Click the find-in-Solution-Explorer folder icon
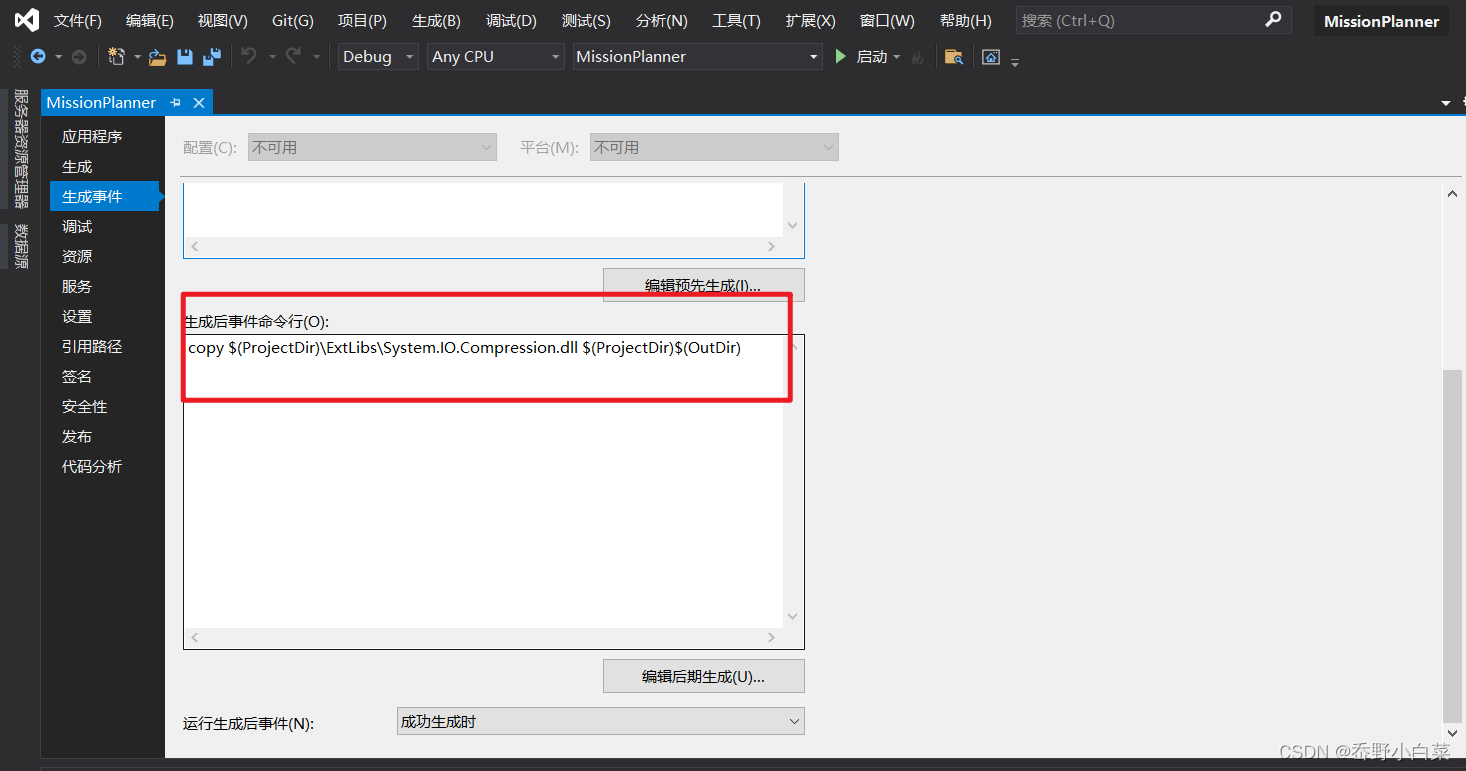Viewport: 1466px width, 771px height. click(x=953, y=57)
